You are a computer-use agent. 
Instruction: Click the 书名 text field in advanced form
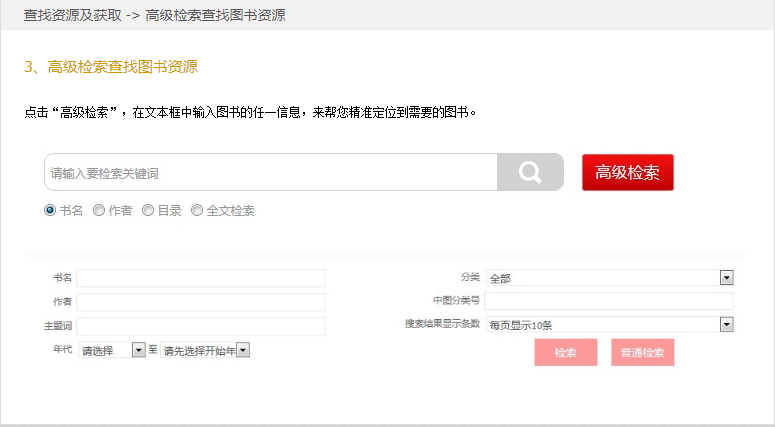pos(201,278)
